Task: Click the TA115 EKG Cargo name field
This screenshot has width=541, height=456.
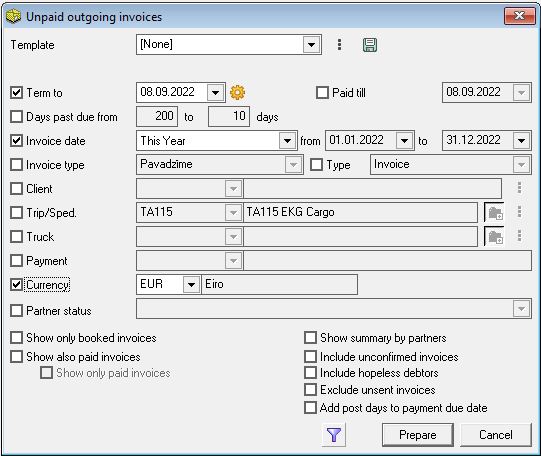Action: pyautogui.click(x=360, y=212)
